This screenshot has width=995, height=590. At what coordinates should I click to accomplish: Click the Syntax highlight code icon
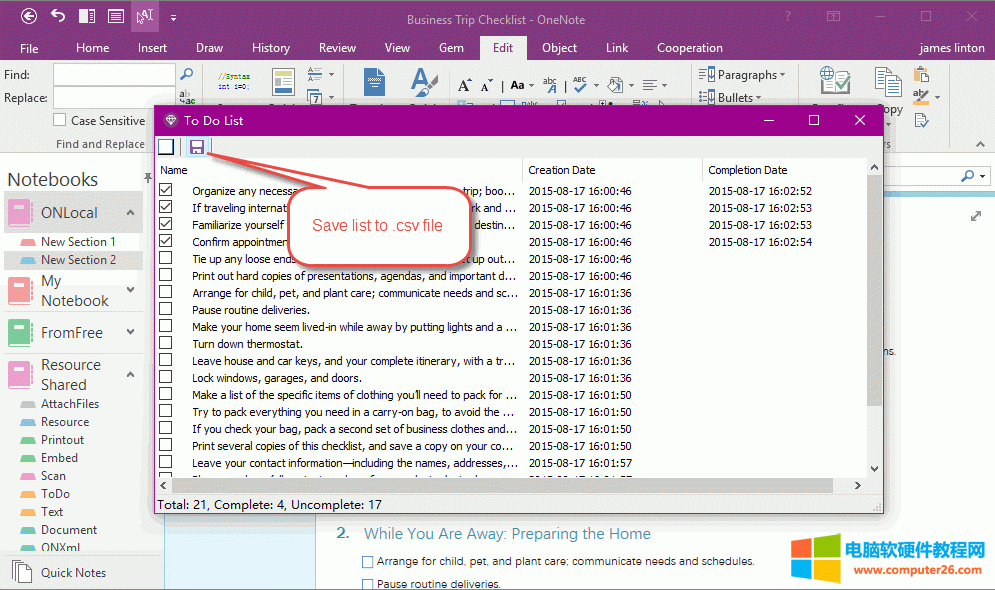(234, 81)
